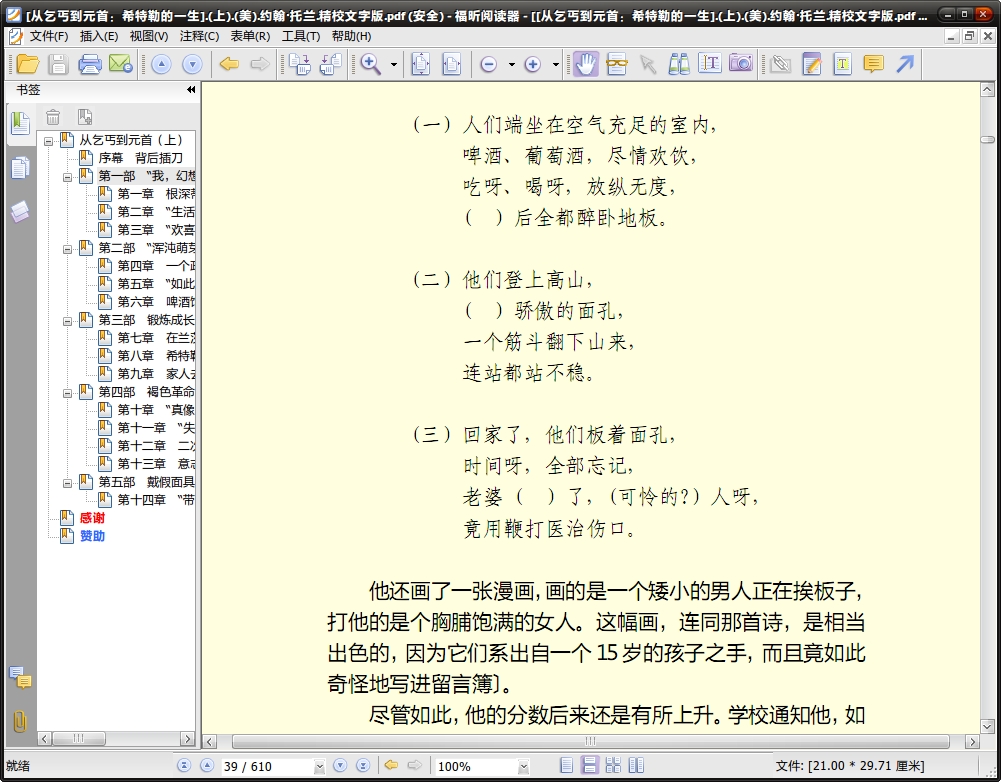
Task: Open the 插入(E) menu
Action: click(99, 36)
